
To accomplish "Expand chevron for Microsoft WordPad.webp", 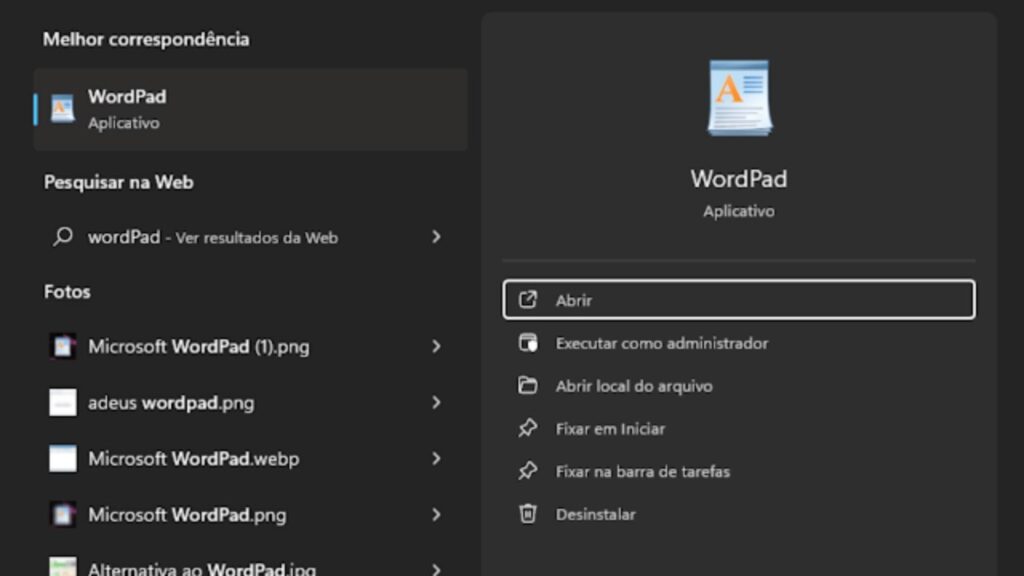I will click(x=436, y=459).
